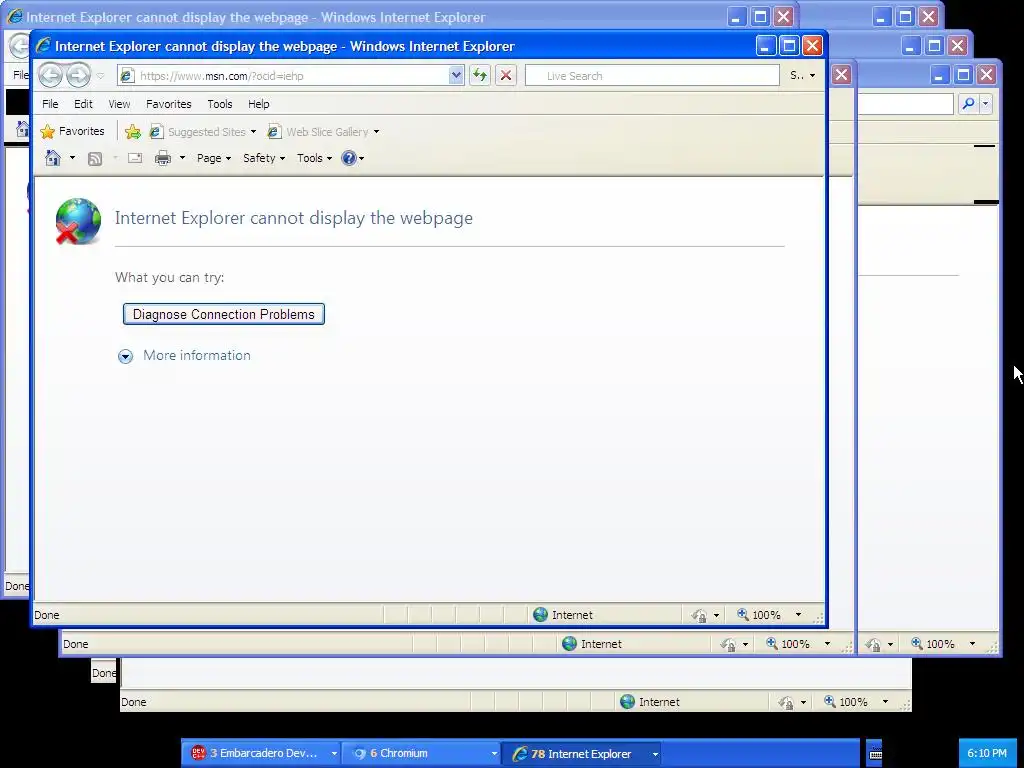
Task: Open the Edit menu
Action: (x=83, y=104)
